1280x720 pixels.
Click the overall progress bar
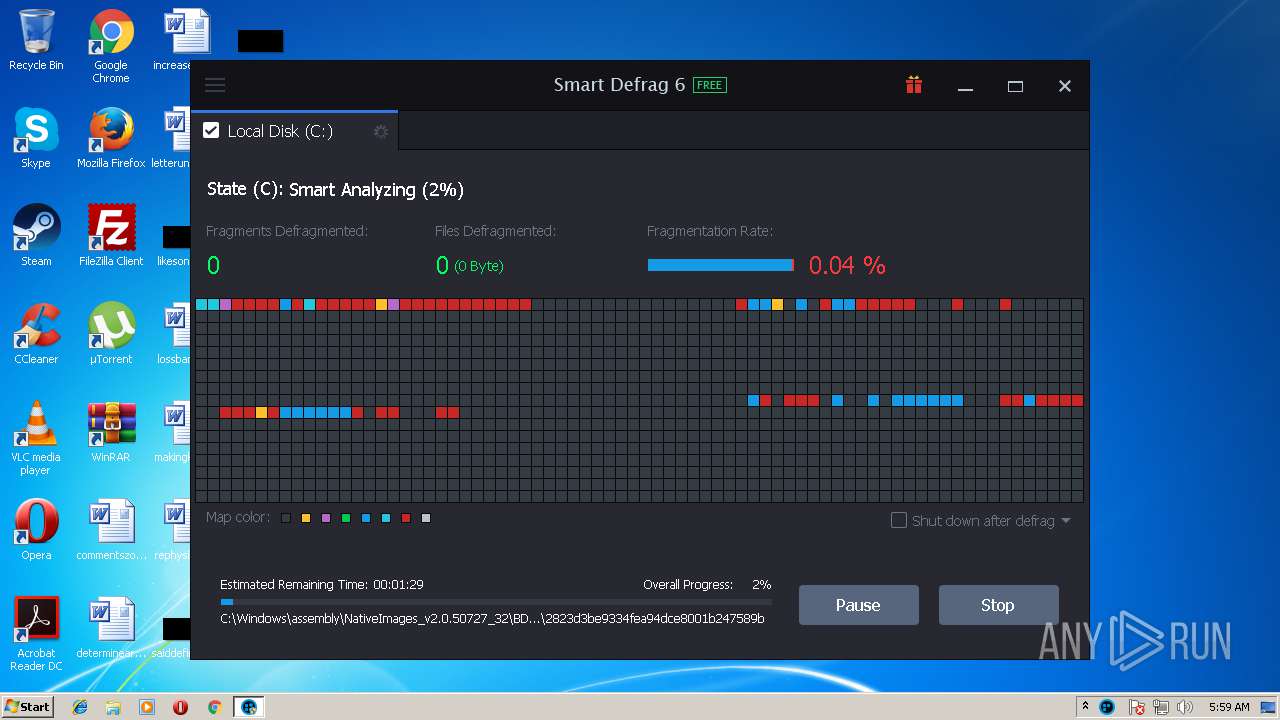[496, 602]
